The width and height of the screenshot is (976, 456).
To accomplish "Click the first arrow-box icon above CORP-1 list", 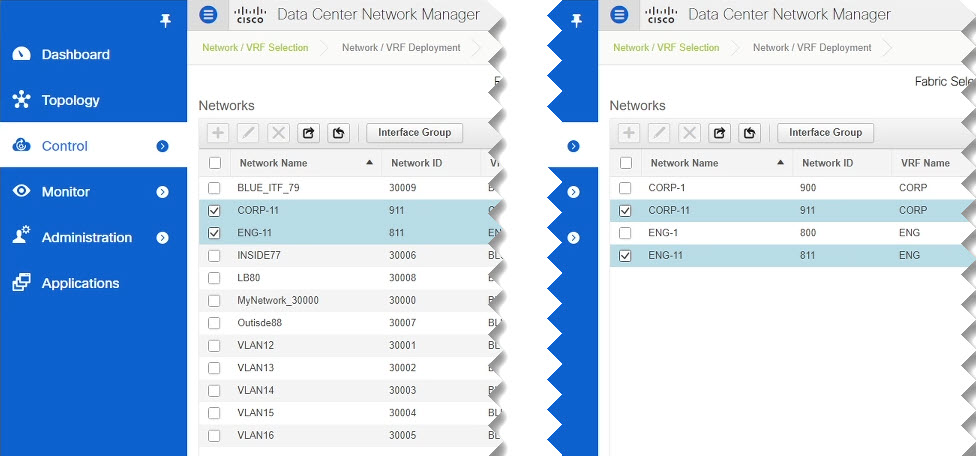I will (719, 133).
